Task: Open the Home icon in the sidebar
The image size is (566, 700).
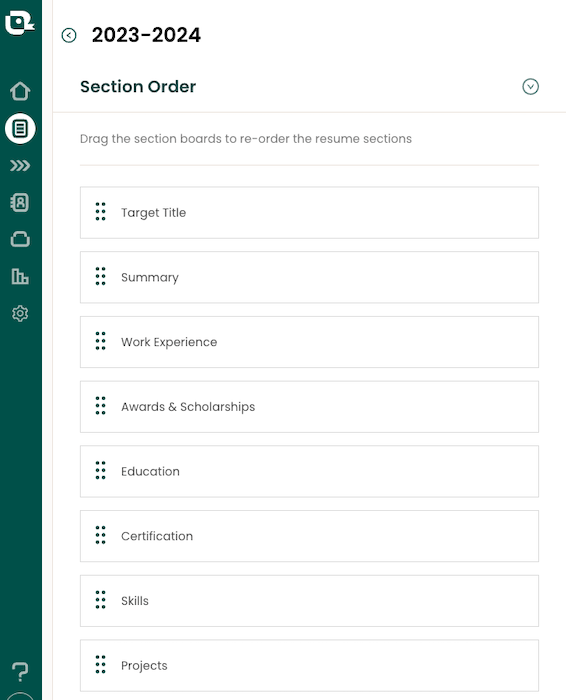Action: (x=20, y=91)
